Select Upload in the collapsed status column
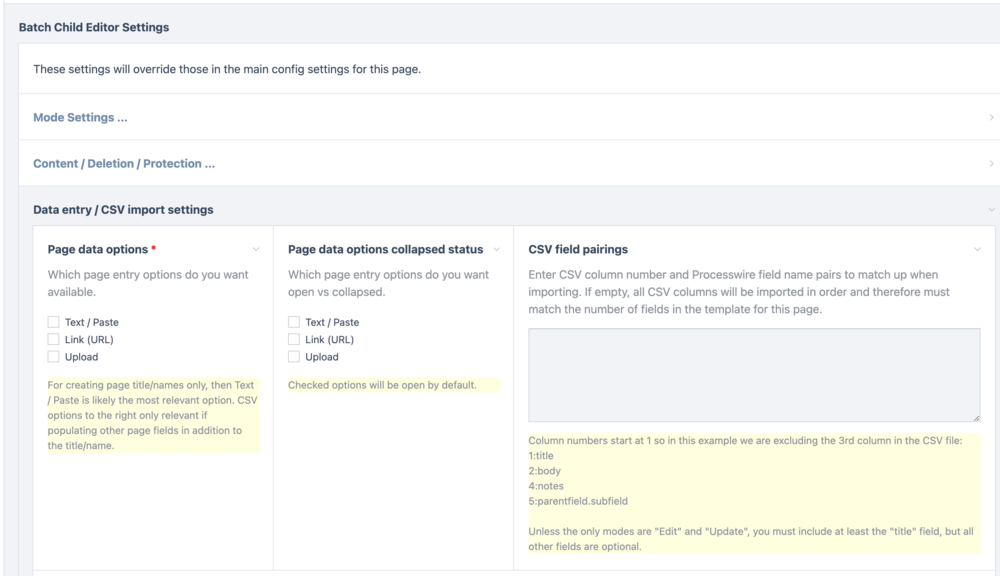Viewport: 1000px width, 576px height. tap(294, 357)
